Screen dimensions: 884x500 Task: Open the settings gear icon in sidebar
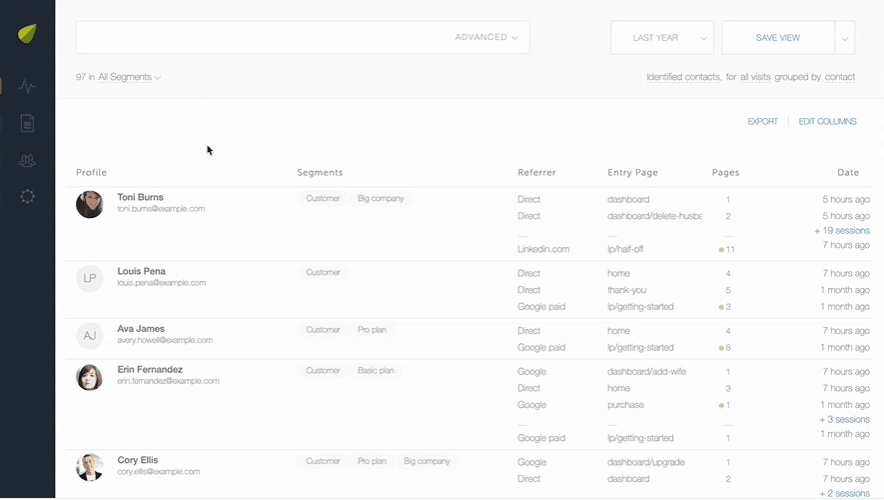(27, 197)
